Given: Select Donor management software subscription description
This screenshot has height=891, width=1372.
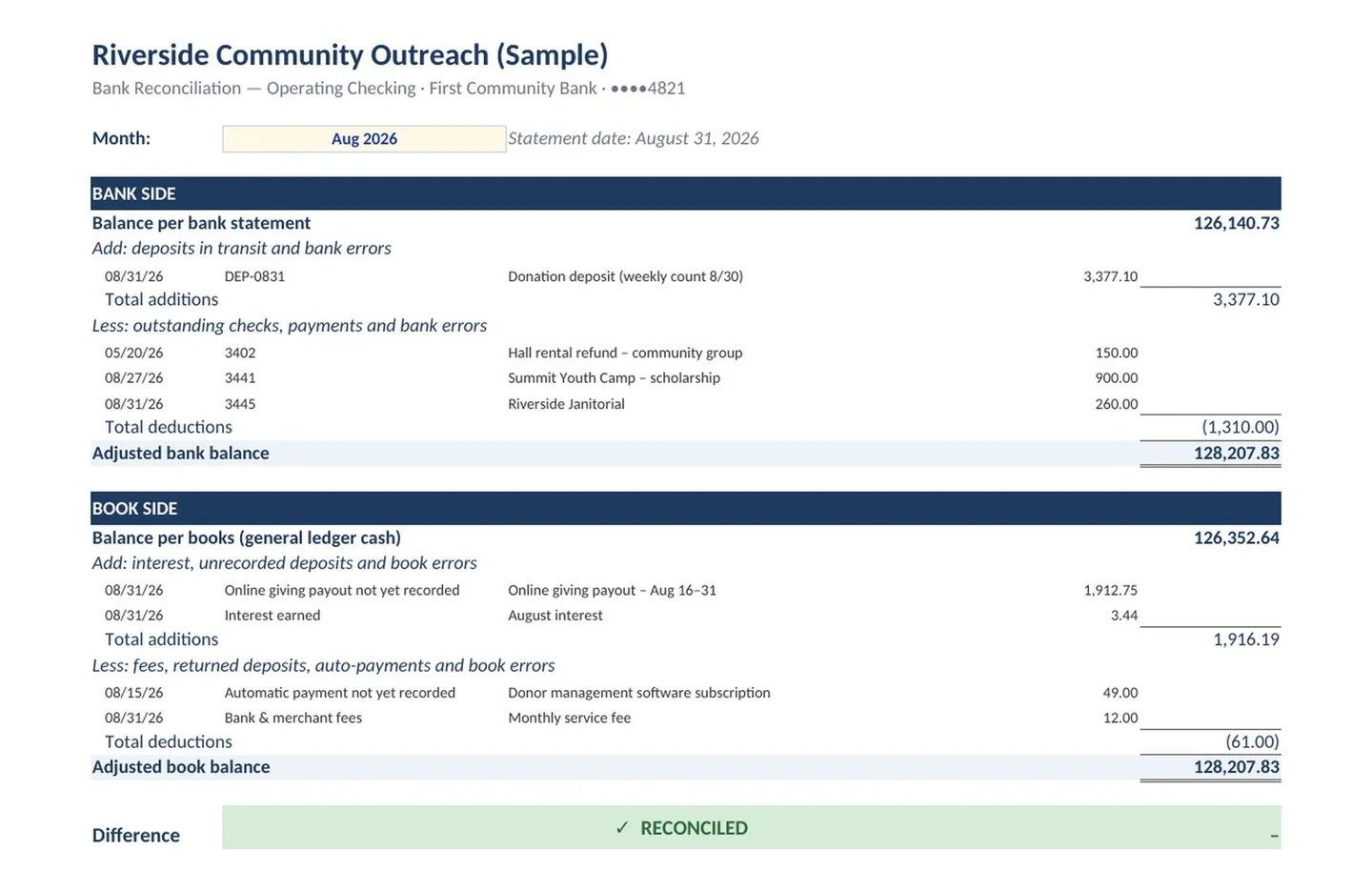Looking at the screenshot, I should [x=638, y=693].
